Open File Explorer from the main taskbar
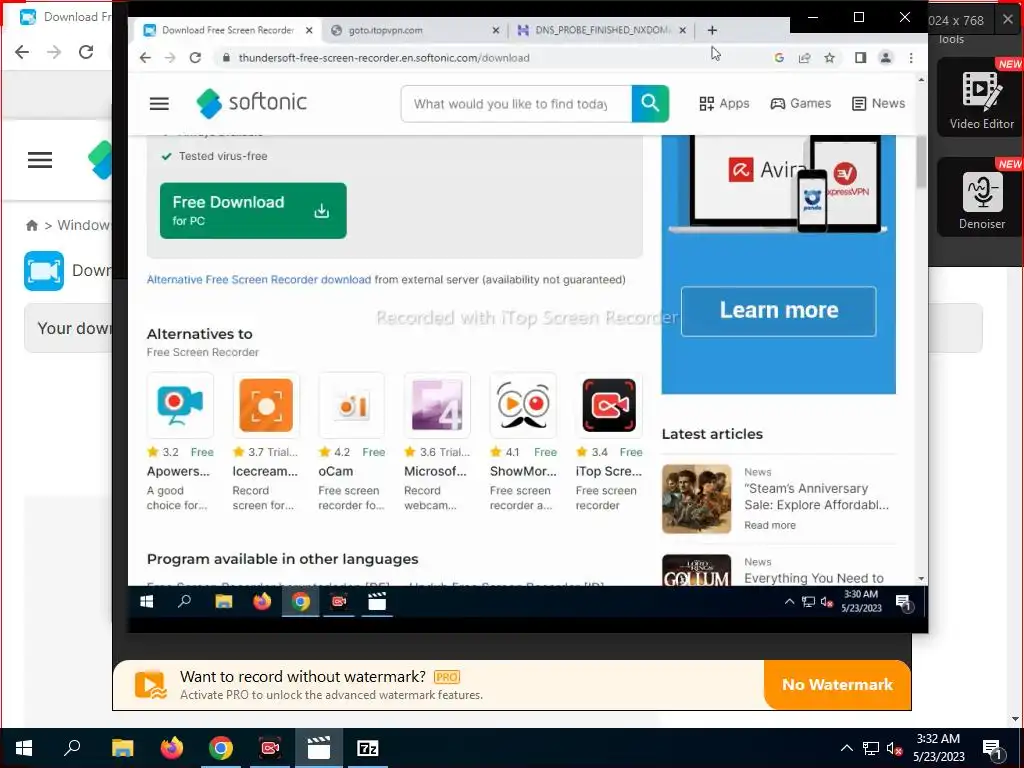 122,748
